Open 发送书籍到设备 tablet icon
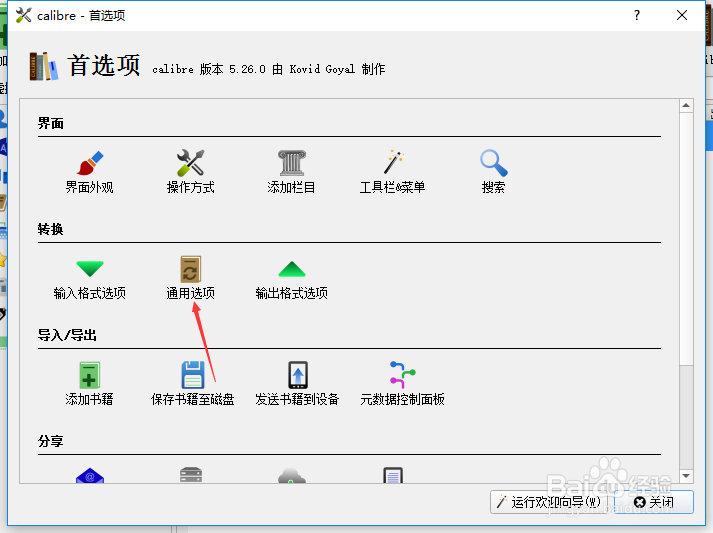This screenshot has height=533, width=713. tap(298, 375)
